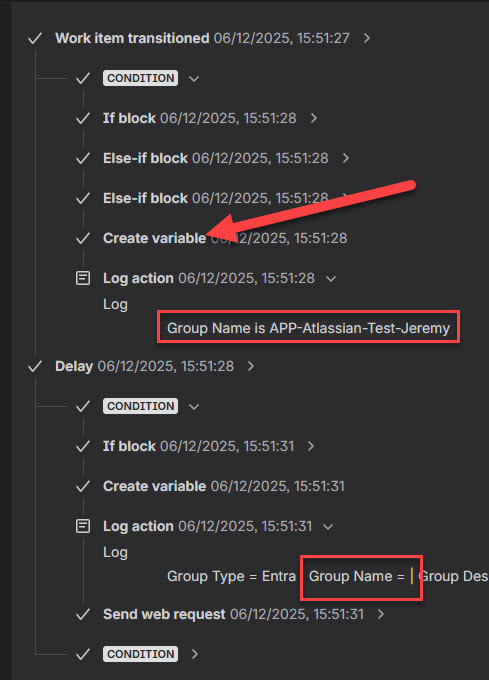The width and height of the screenshot is (489, 680).
Task: Click 'Group Name is APP-Atlassian-Test-Jeremy' log text
Action: point(309,328)
